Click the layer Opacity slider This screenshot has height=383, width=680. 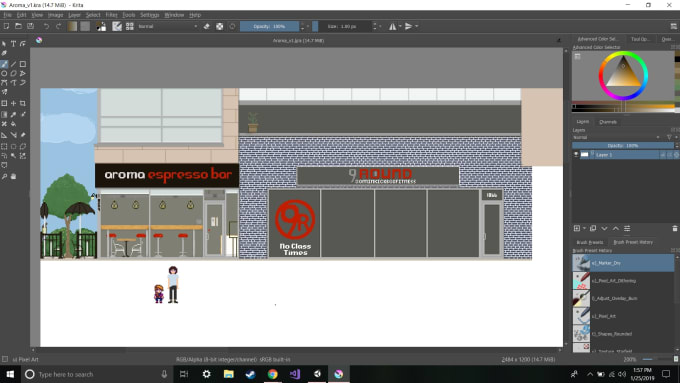pos(622,146)
